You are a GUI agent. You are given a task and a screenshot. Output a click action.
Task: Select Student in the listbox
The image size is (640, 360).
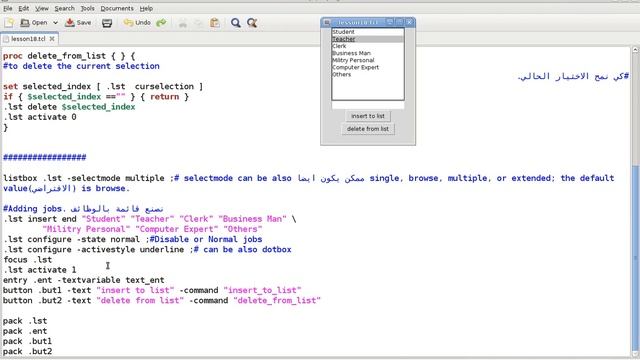pyautogui.click(x=368, y=32)
